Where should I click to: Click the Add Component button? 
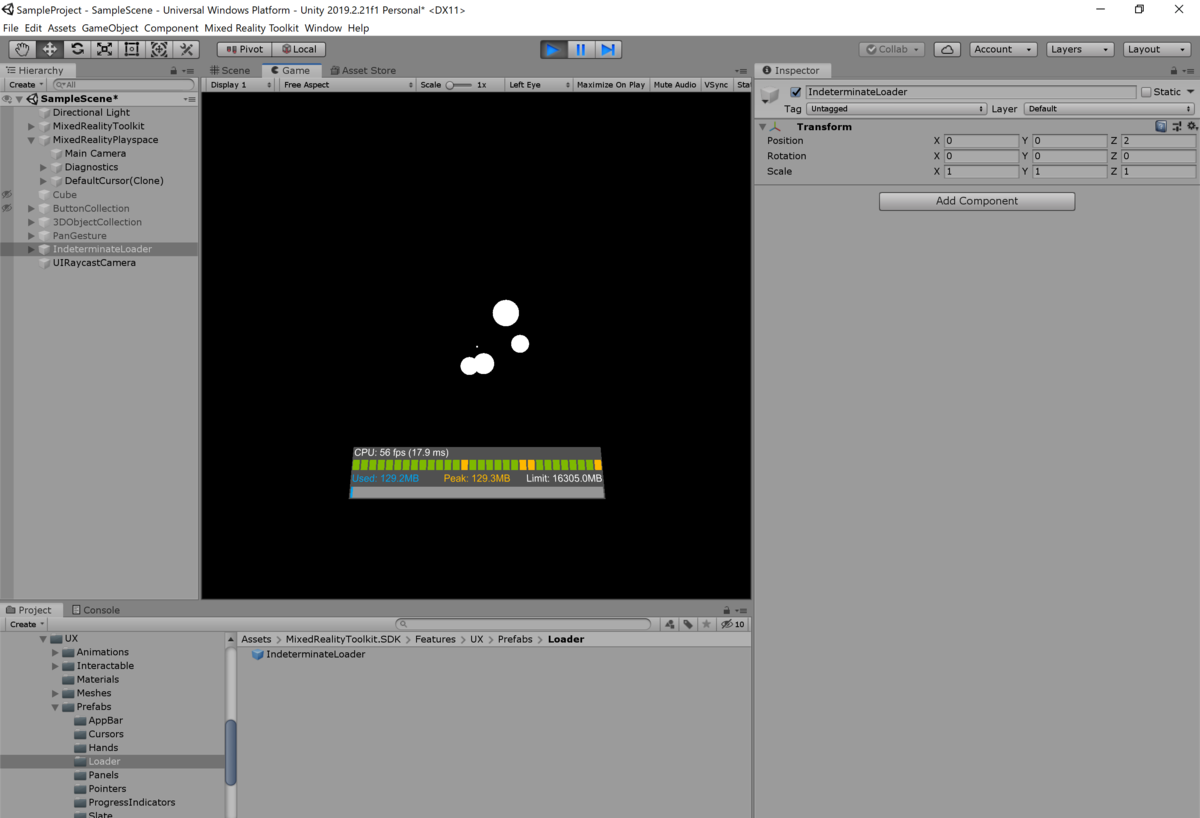[977, 201]
